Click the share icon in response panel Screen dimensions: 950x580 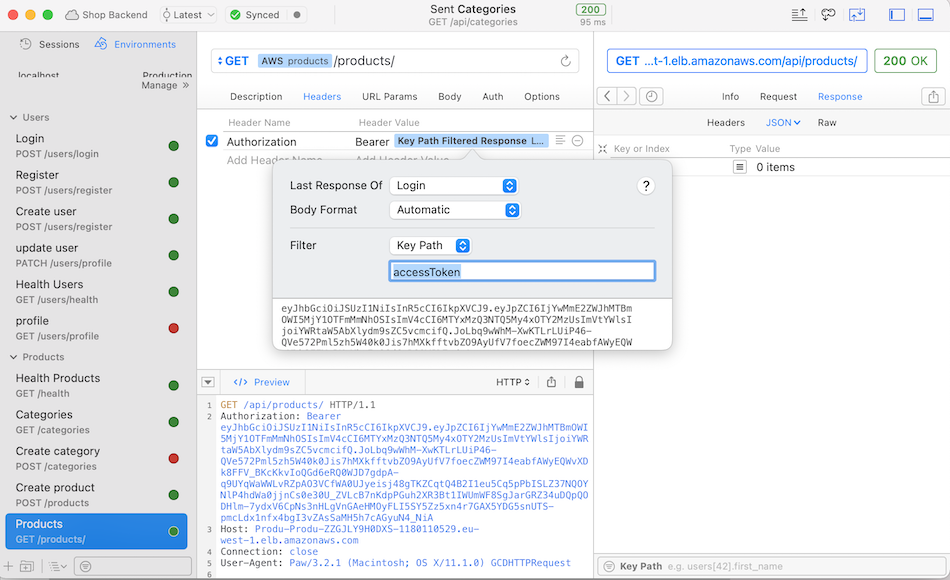(934, 96)
